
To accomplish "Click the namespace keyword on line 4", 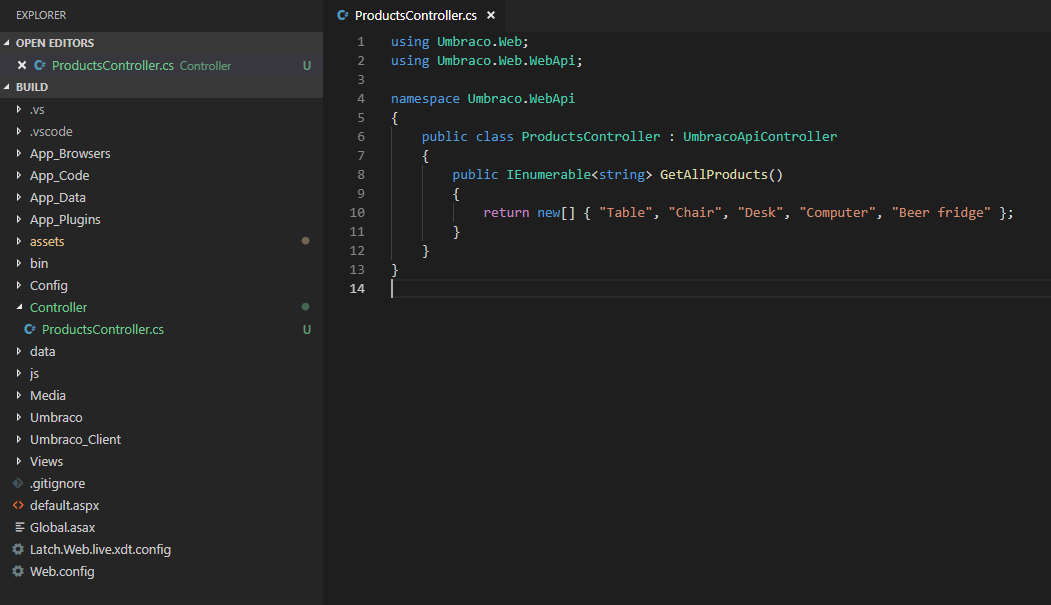I will (425, 98).
